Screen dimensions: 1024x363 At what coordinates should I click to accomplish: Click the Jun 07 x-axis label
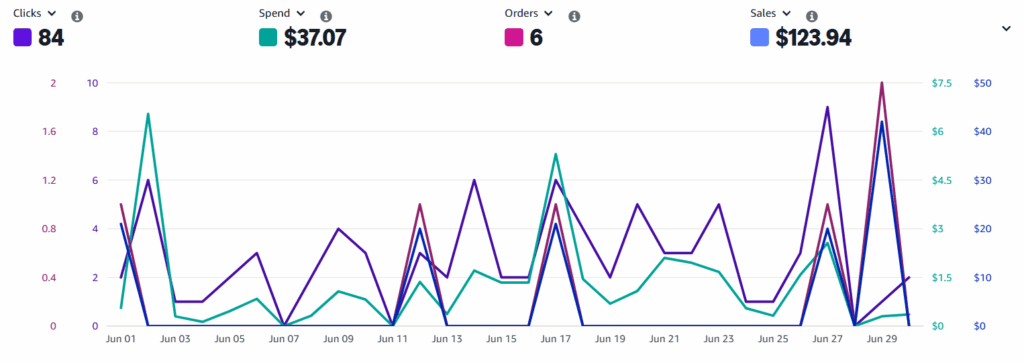pyautogui.click(x=284, y=339)
